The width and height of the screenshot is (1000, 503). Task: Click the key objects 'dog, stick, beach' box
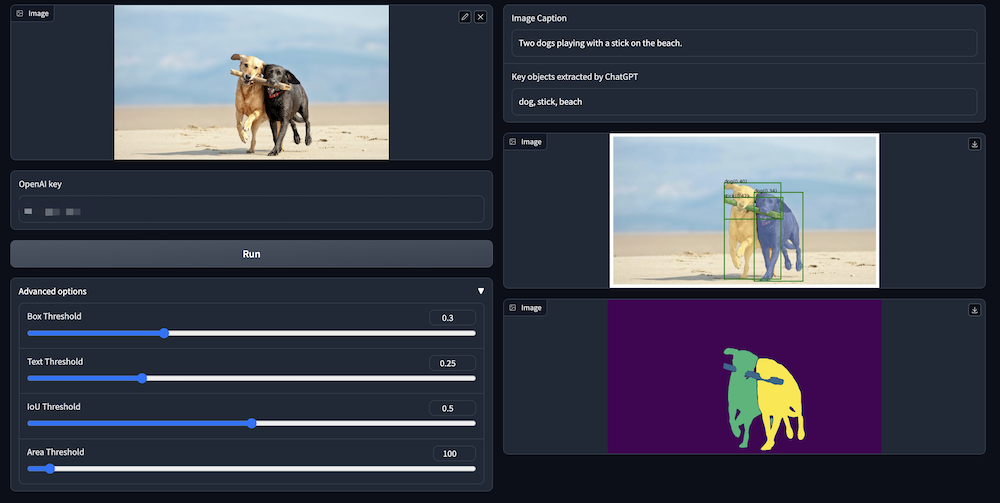pyautogui.click(x=744, y=101)
